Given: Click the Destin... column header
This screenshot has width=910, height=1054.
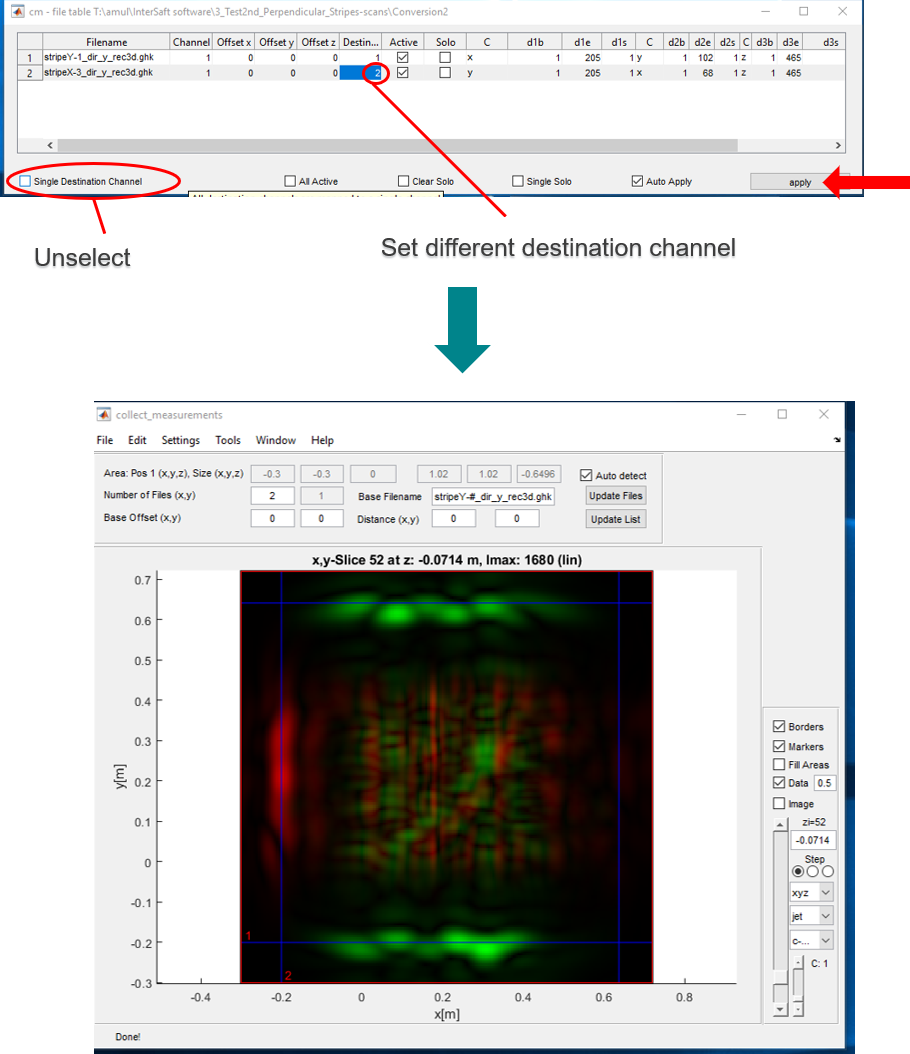Looking at the screenshot, I should tap(361, 42).
